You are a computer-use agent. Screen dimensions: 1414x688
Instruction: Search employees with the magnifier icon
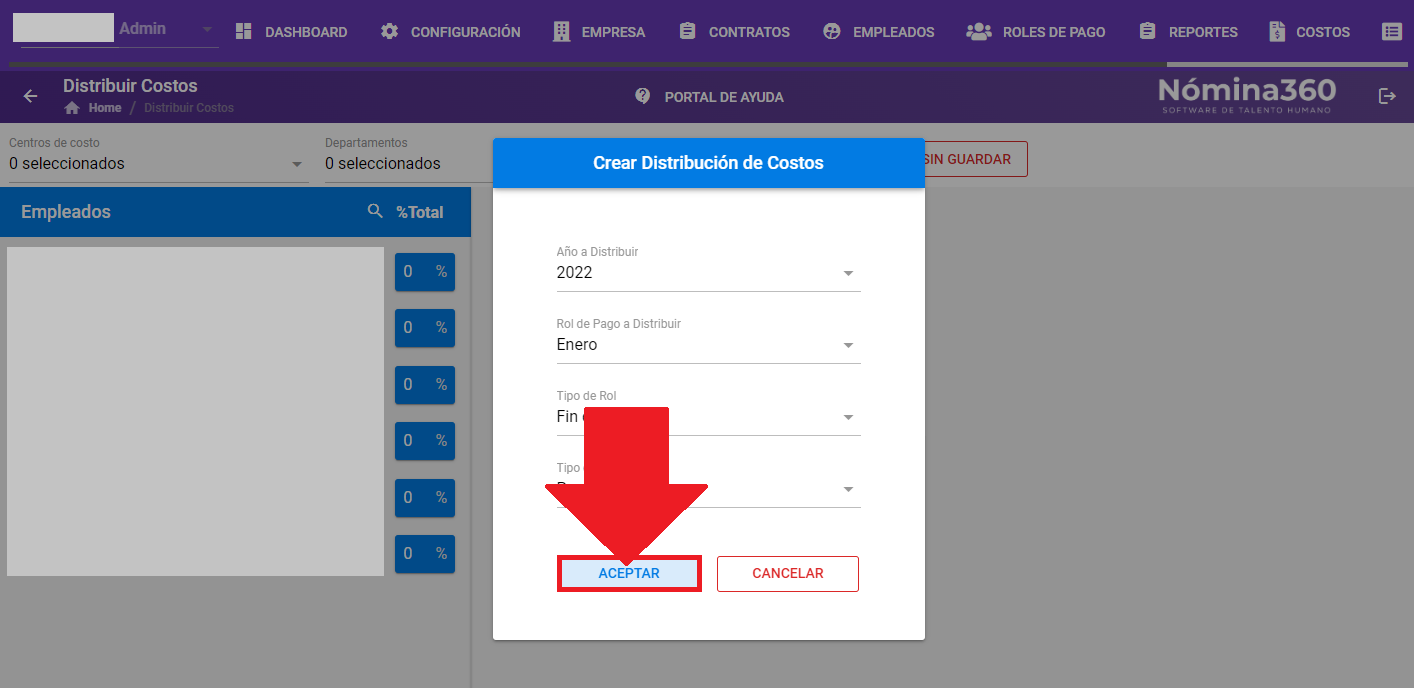tap(375, 211)
